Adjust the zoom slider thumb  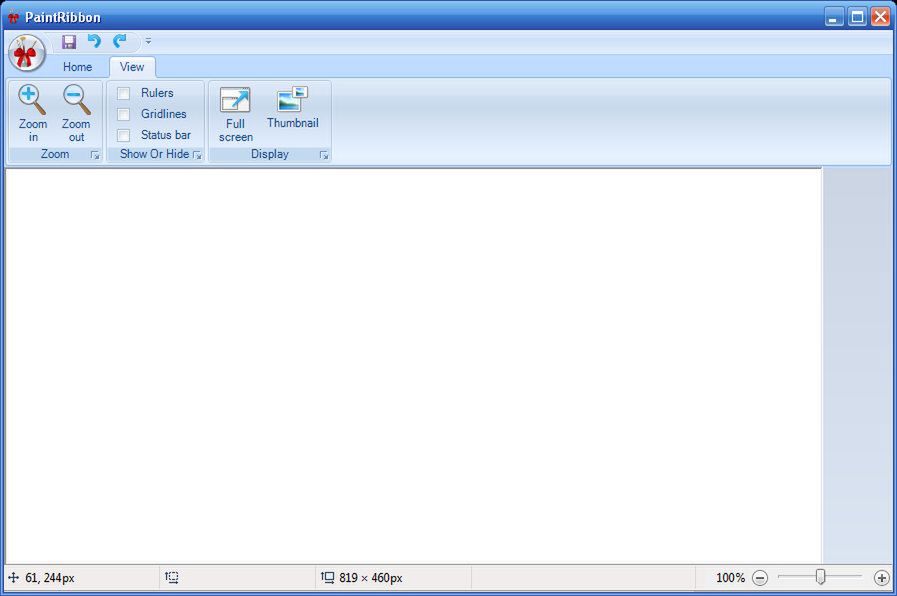pyautogui.click(x=820, y=577)
